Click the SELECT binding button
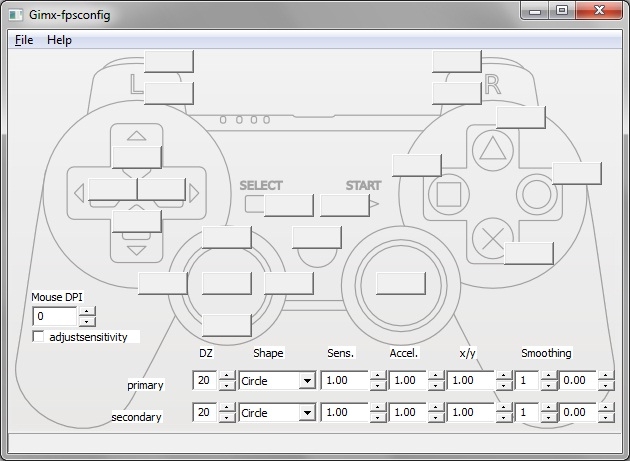Viewport: 630px width, 461px height. coord(289,205)
